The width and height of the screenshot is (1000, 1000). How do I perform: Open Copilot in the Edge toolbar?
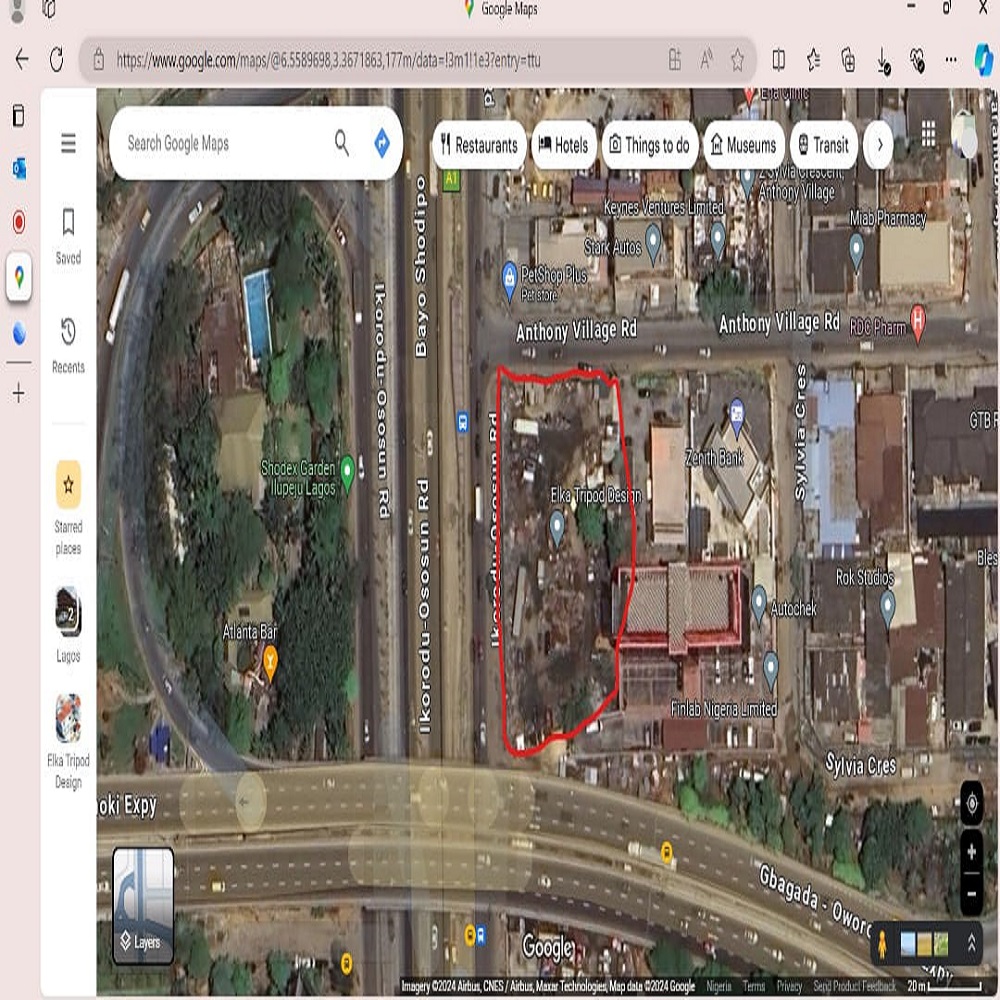pos(983,60)
